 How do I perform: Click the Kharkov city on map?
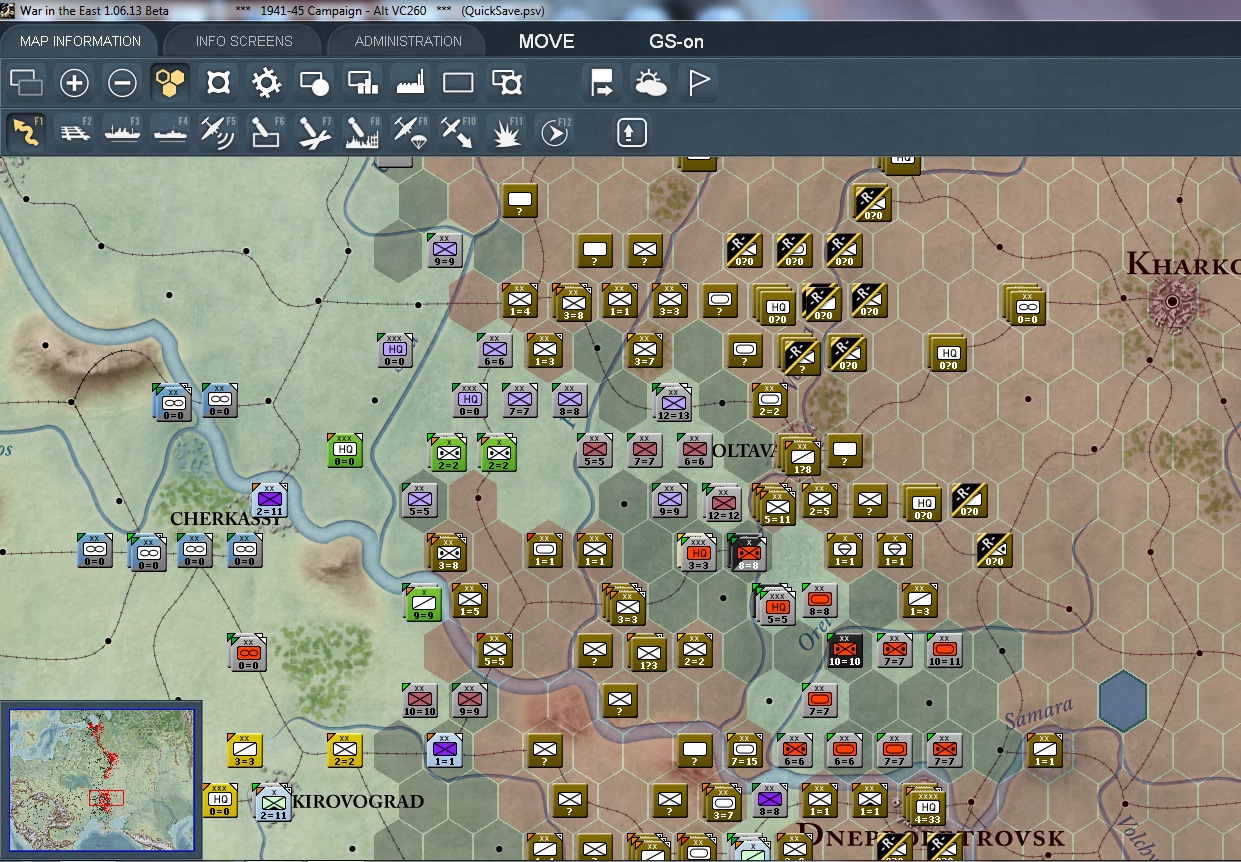pos(1171,300)
